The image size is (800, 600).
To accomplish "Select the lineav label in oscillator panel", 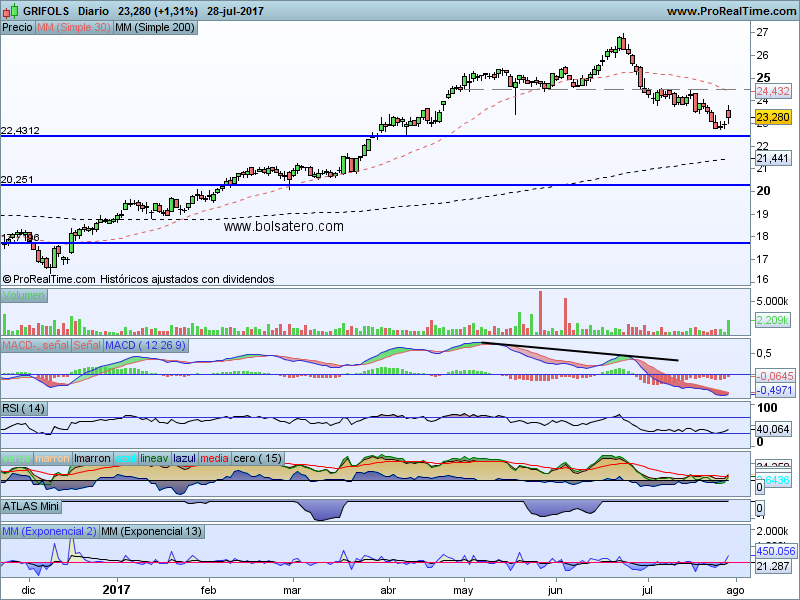I will [x=154, y=458].
